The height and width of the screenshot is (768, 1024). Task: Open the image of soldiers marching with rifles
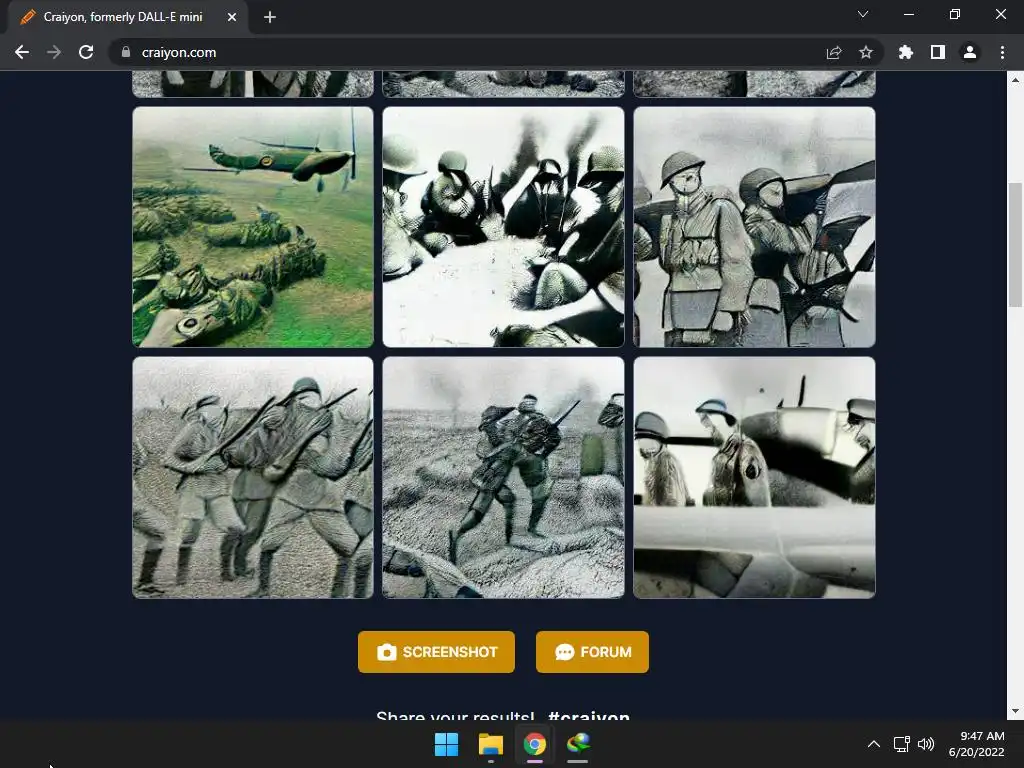[x=253, y=477]
